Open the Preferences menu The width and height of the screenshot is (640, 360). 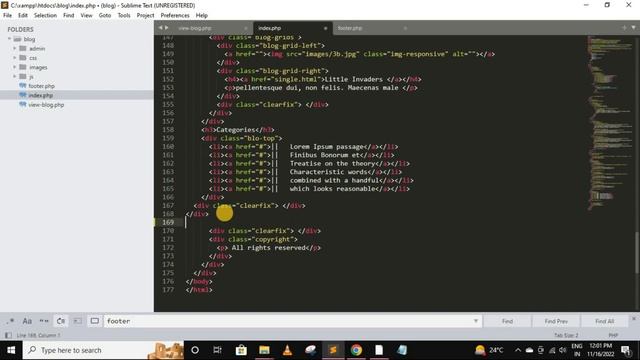point(175,15)
